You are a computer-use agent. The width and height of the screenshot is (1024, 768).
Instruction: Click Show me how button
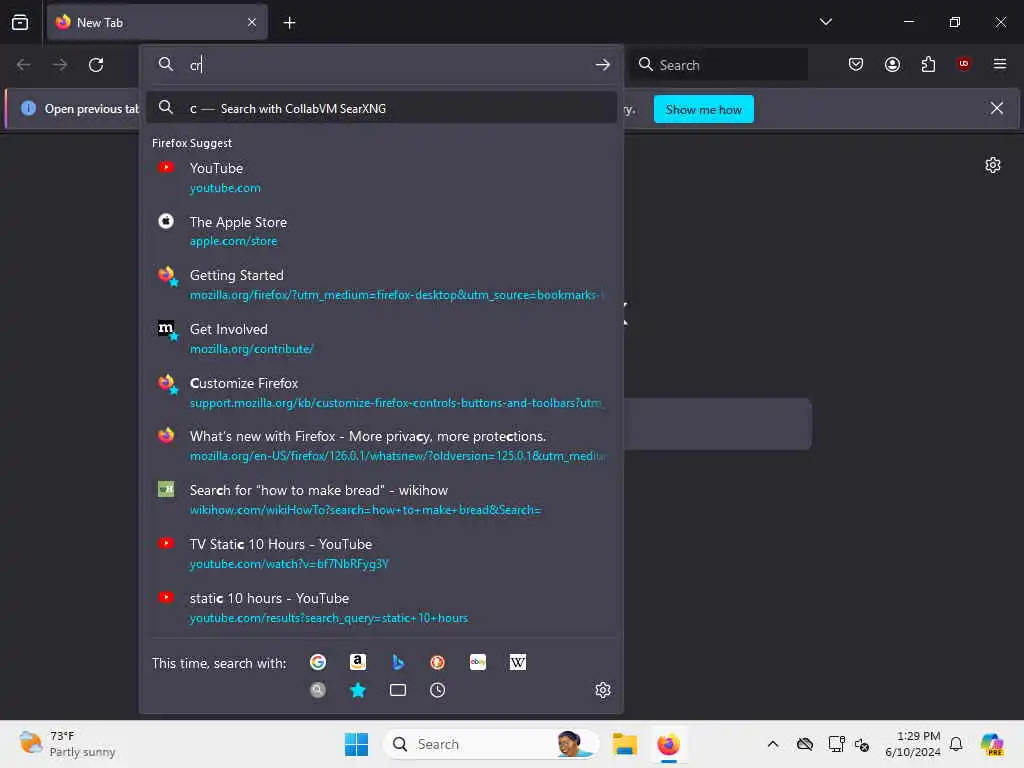[x=703, y=109]
